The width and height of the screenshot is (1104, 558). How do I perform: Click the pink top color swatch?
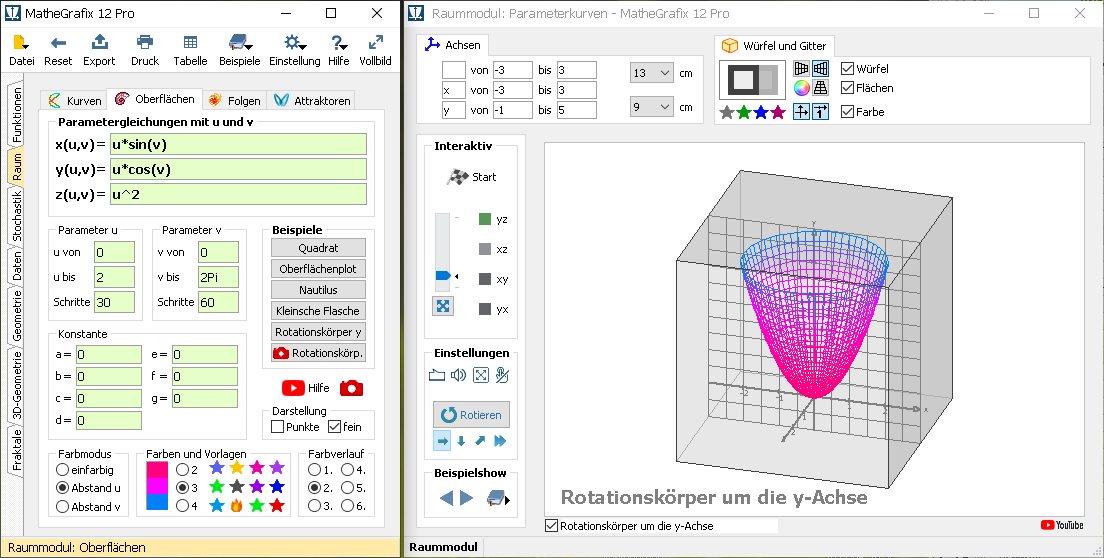coord(157,469)
